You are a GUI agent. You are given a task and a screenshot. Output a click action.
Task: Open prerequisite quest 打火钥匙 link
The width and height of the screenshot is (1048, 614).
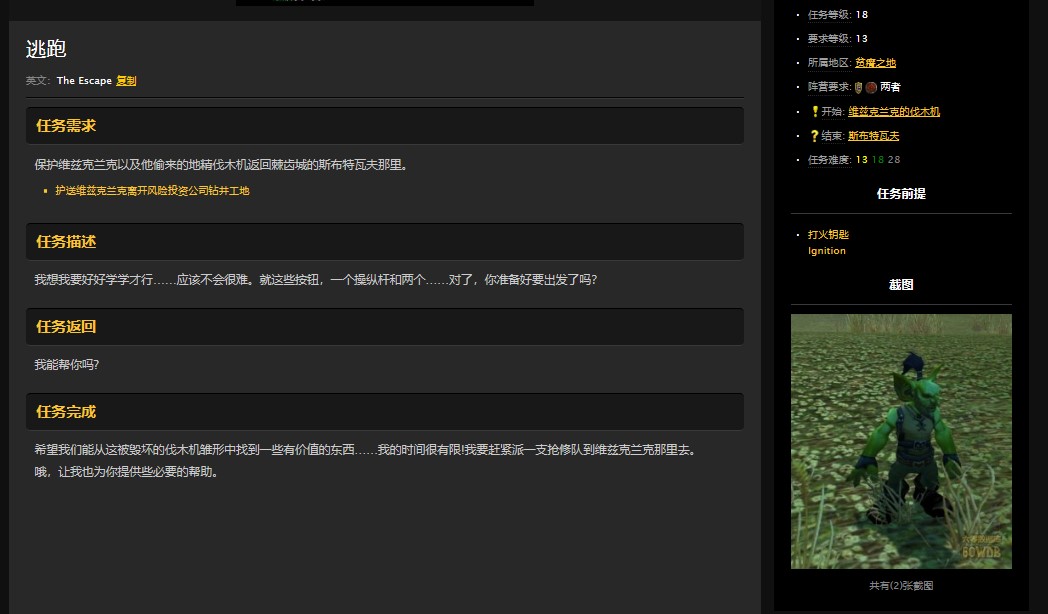(828, 235)
